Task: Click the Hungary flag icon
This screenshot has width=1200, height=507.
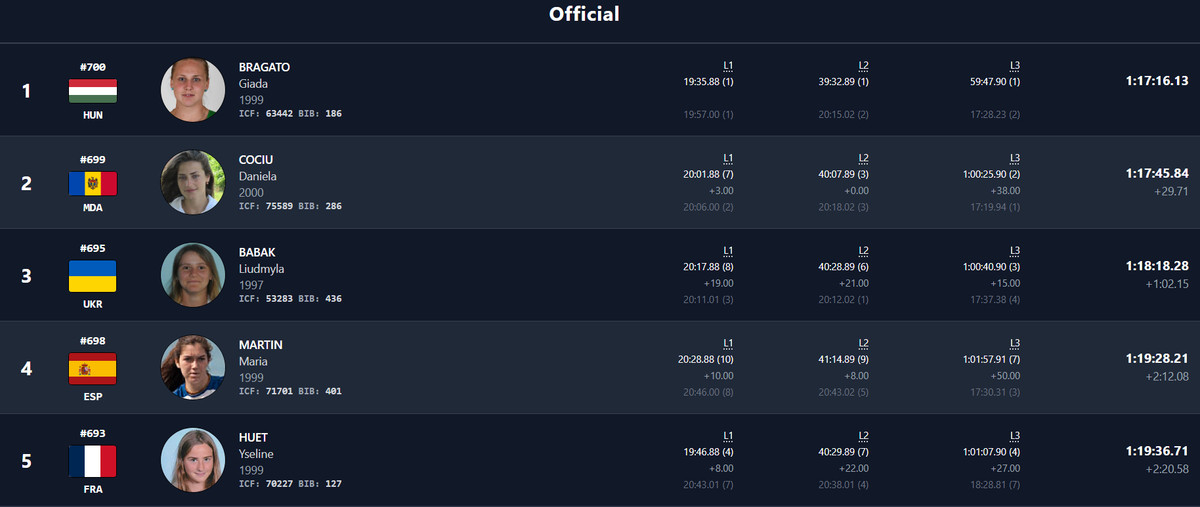Action: pyautogui.click(x=92, y=91)
